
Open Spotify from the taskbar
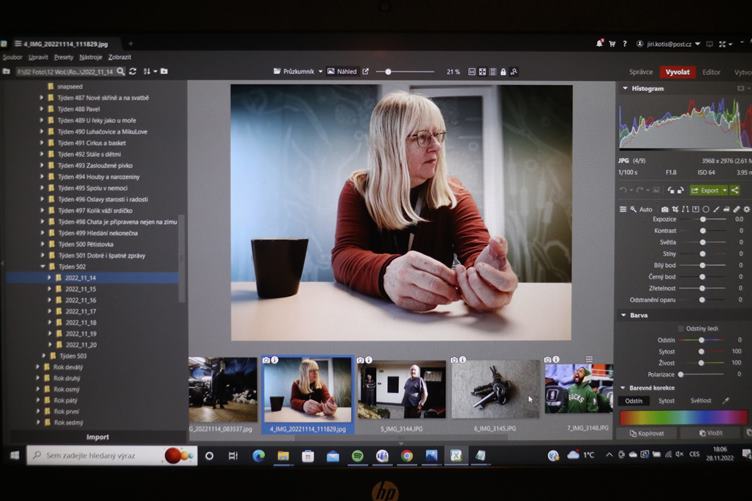click(x=357, y=456)
